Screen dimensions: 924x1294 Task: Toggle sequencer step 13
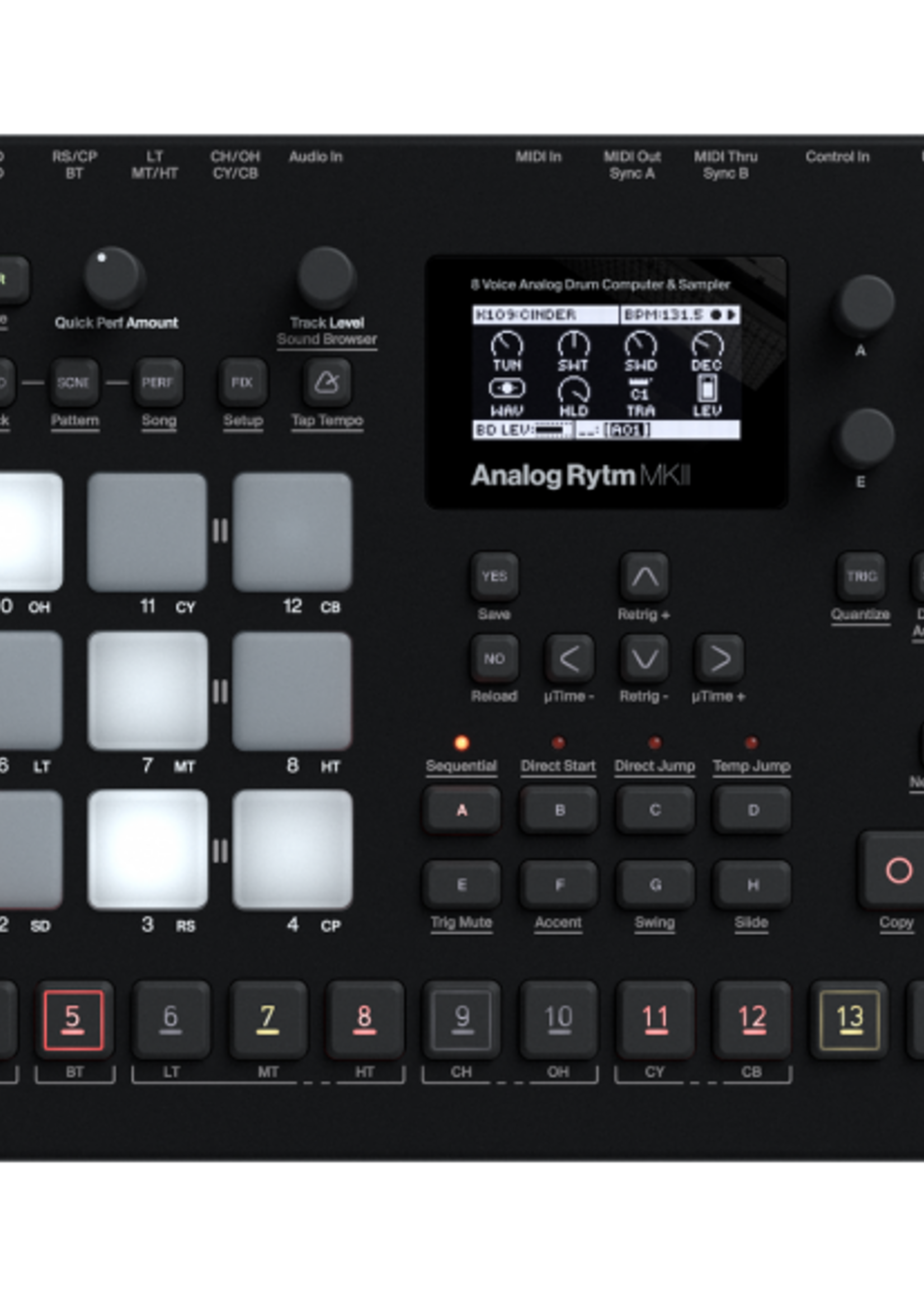click(x=849, y=1020)
